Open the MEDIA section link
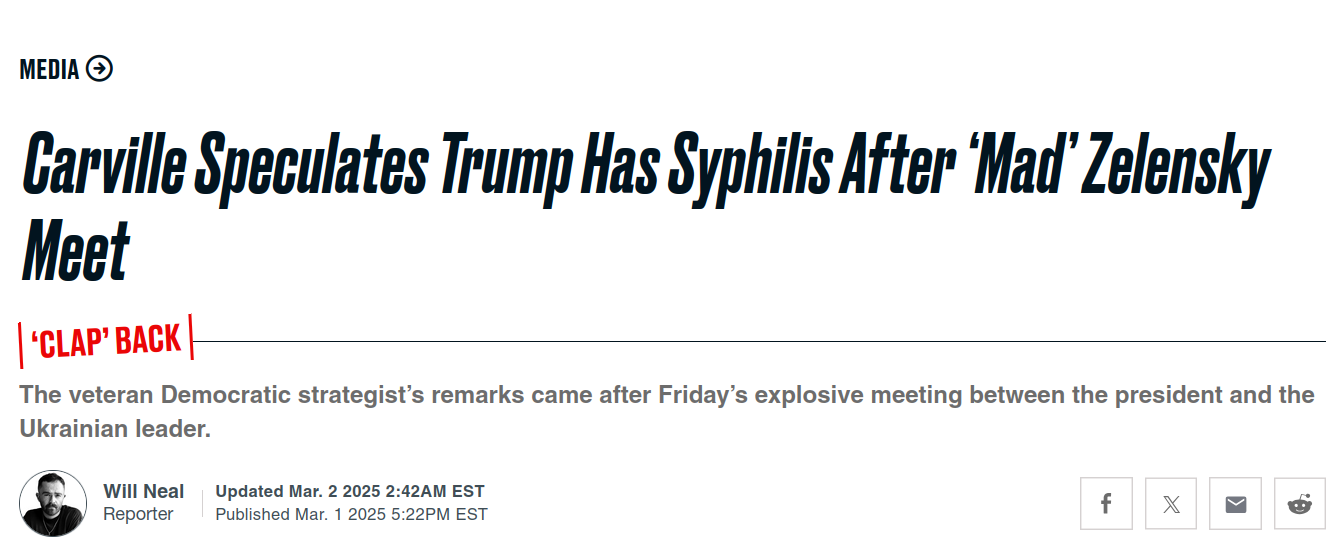 (49, 69)
